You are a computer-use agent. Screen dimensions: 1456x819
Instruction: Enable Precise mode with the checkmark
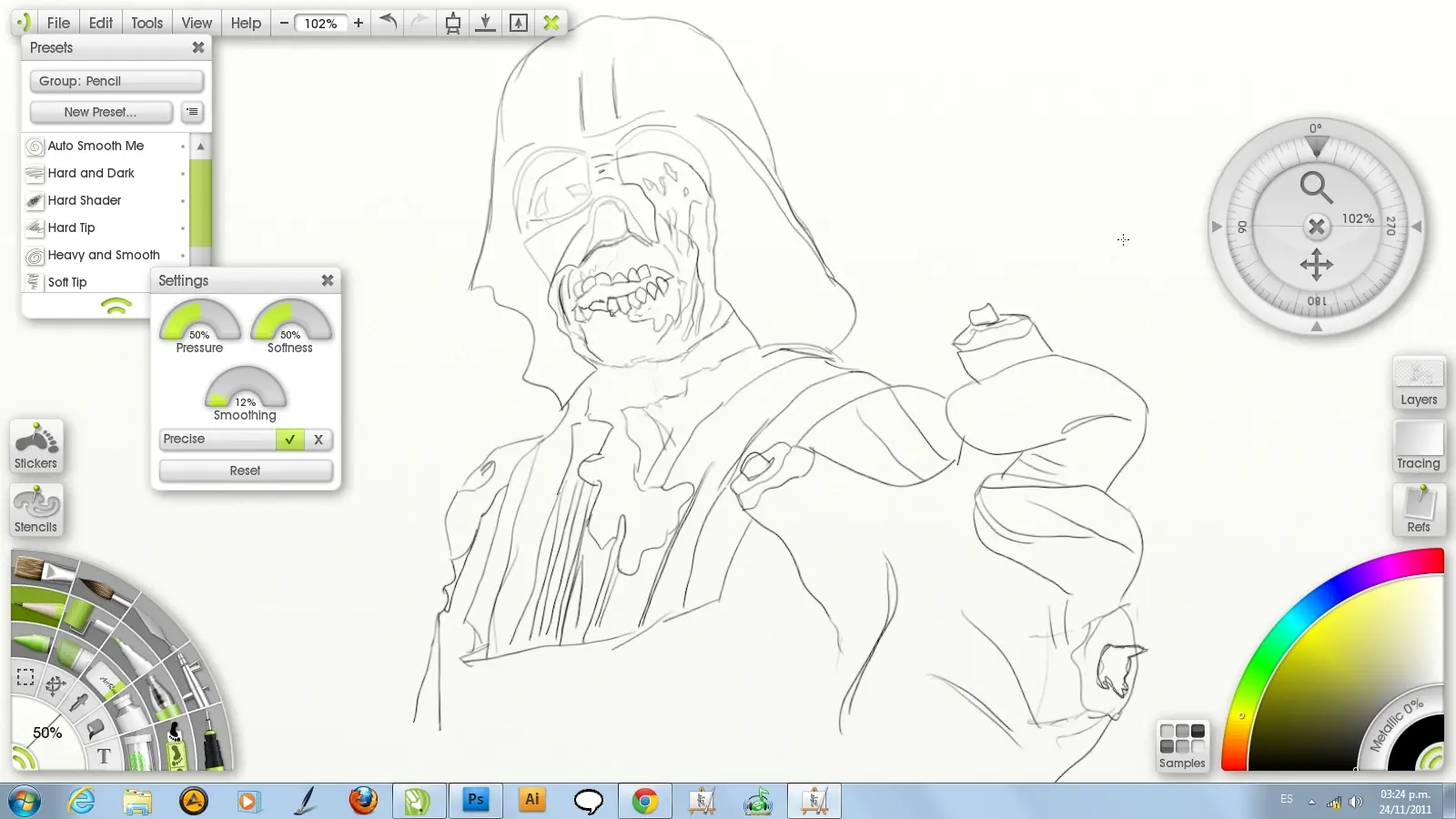[289, 440]
